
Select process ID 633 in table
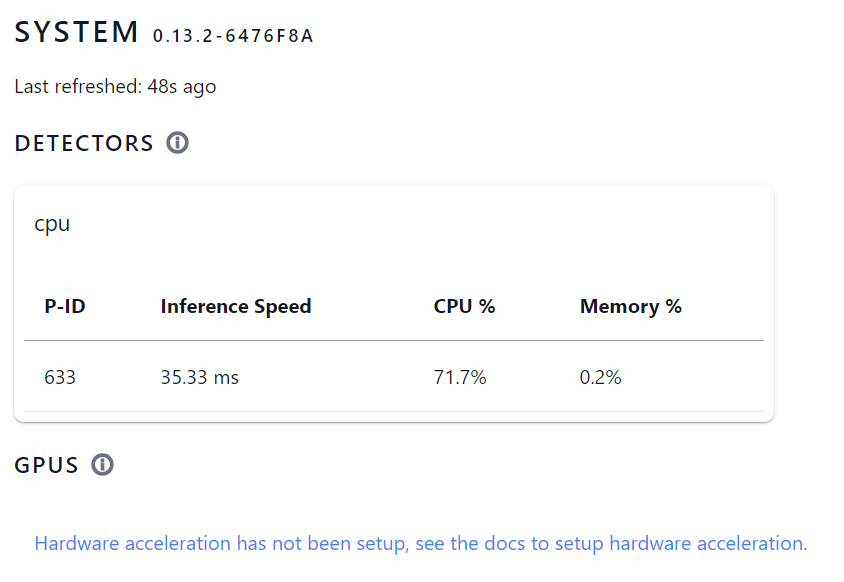pos(60,377)
